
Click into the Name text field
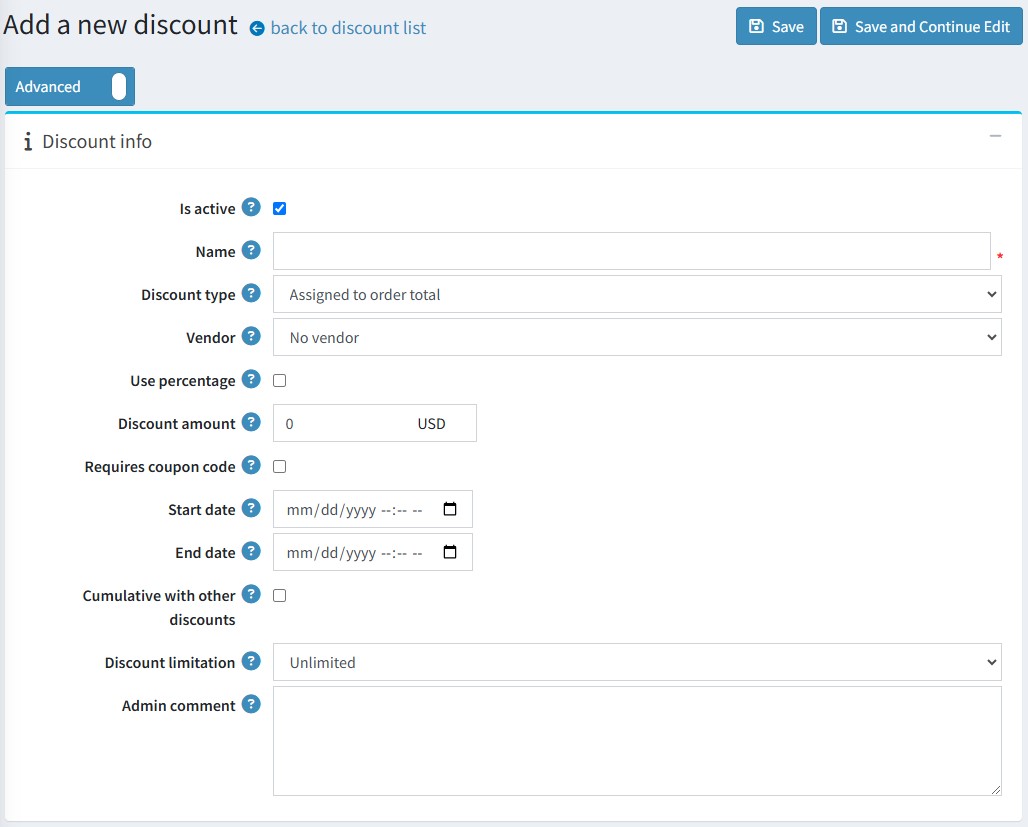631,252
